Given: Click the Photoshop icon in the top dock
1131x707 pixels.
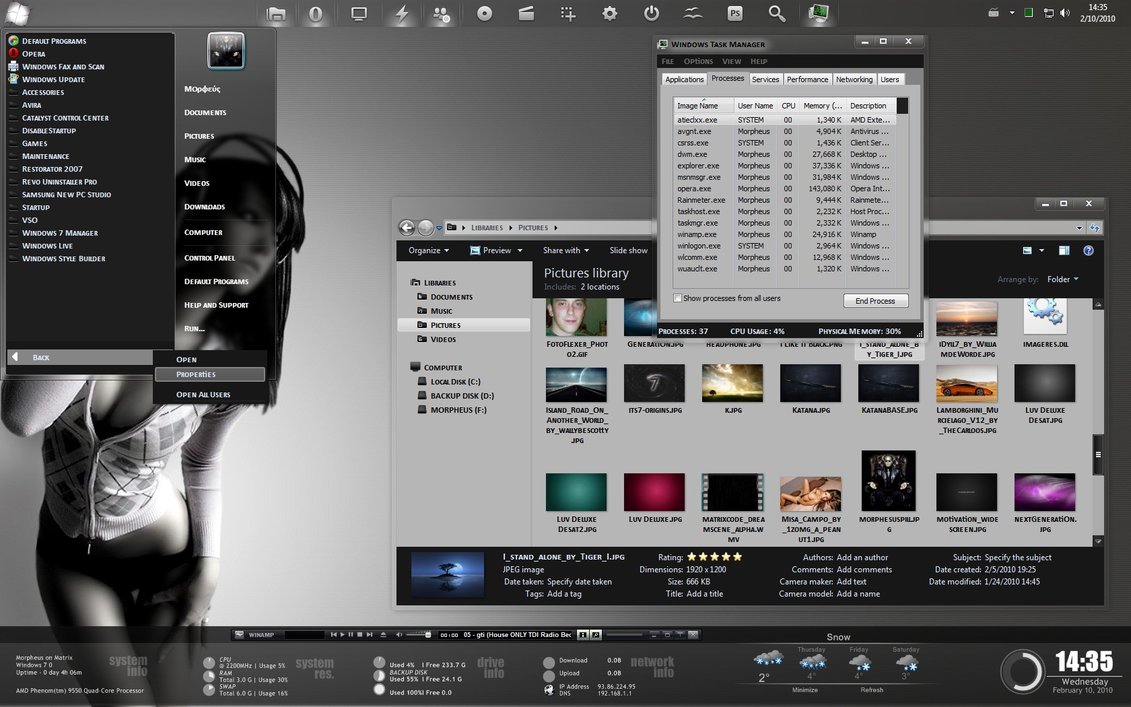Looking at the screenshot, I should coord(735,14).
